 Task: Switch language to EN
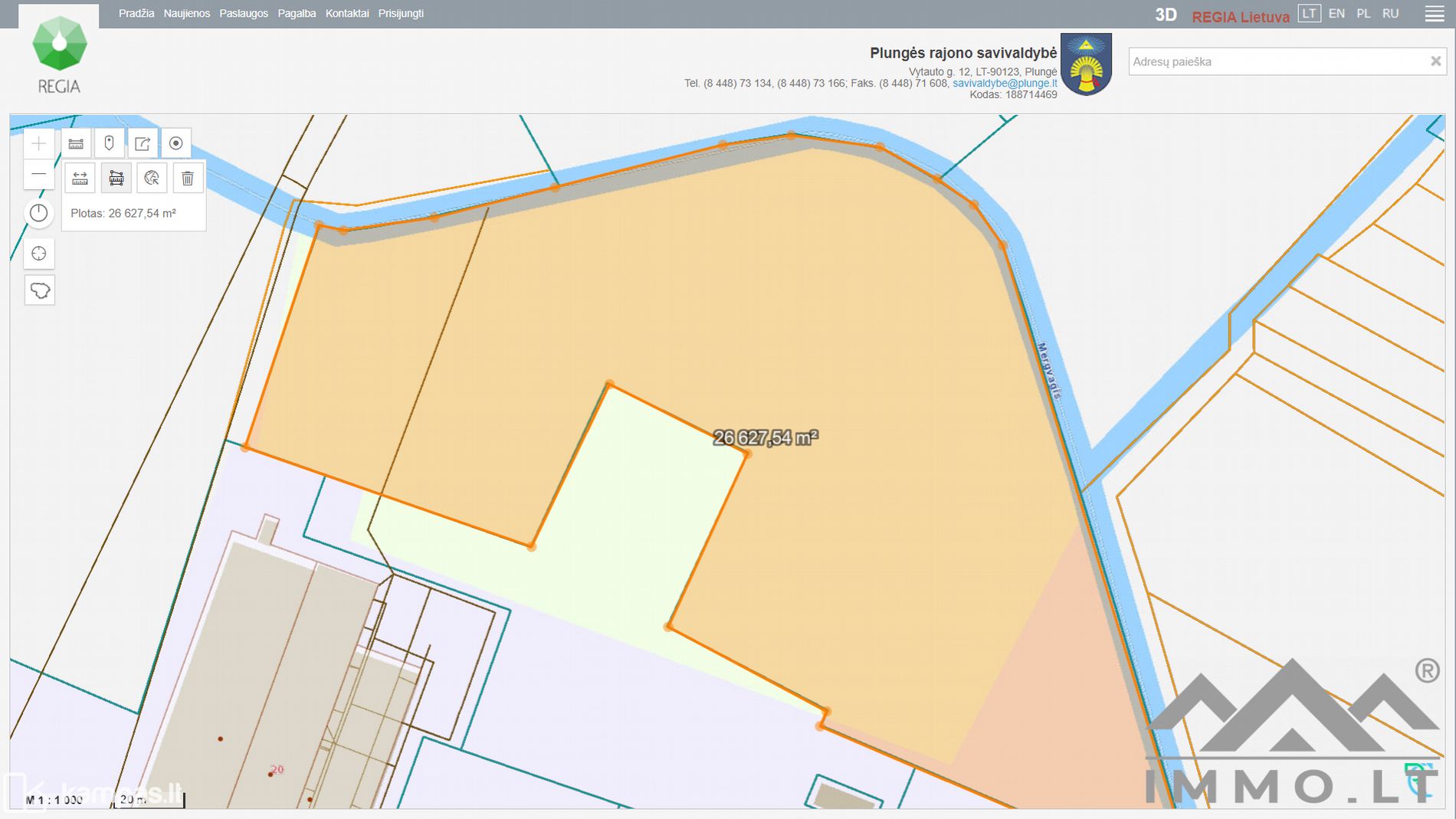coord(1336,14)
